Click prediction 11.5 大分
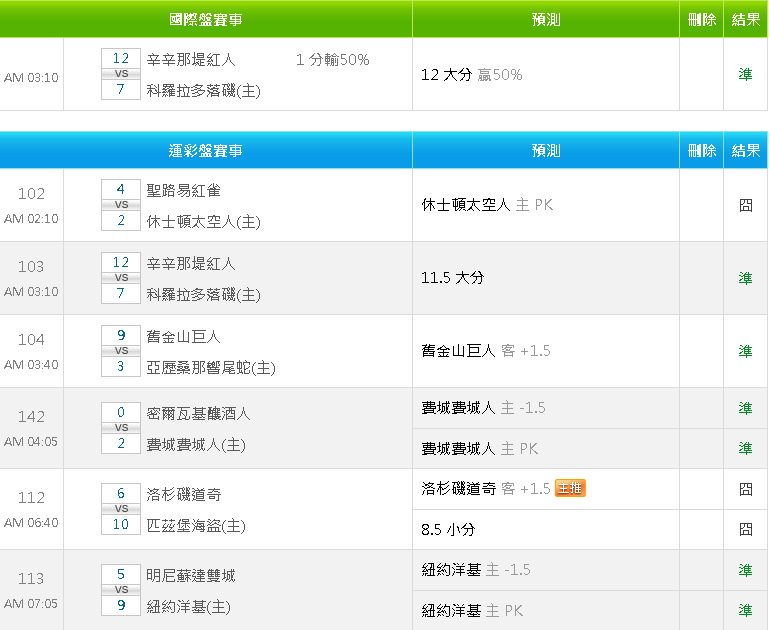 point(453,277)
